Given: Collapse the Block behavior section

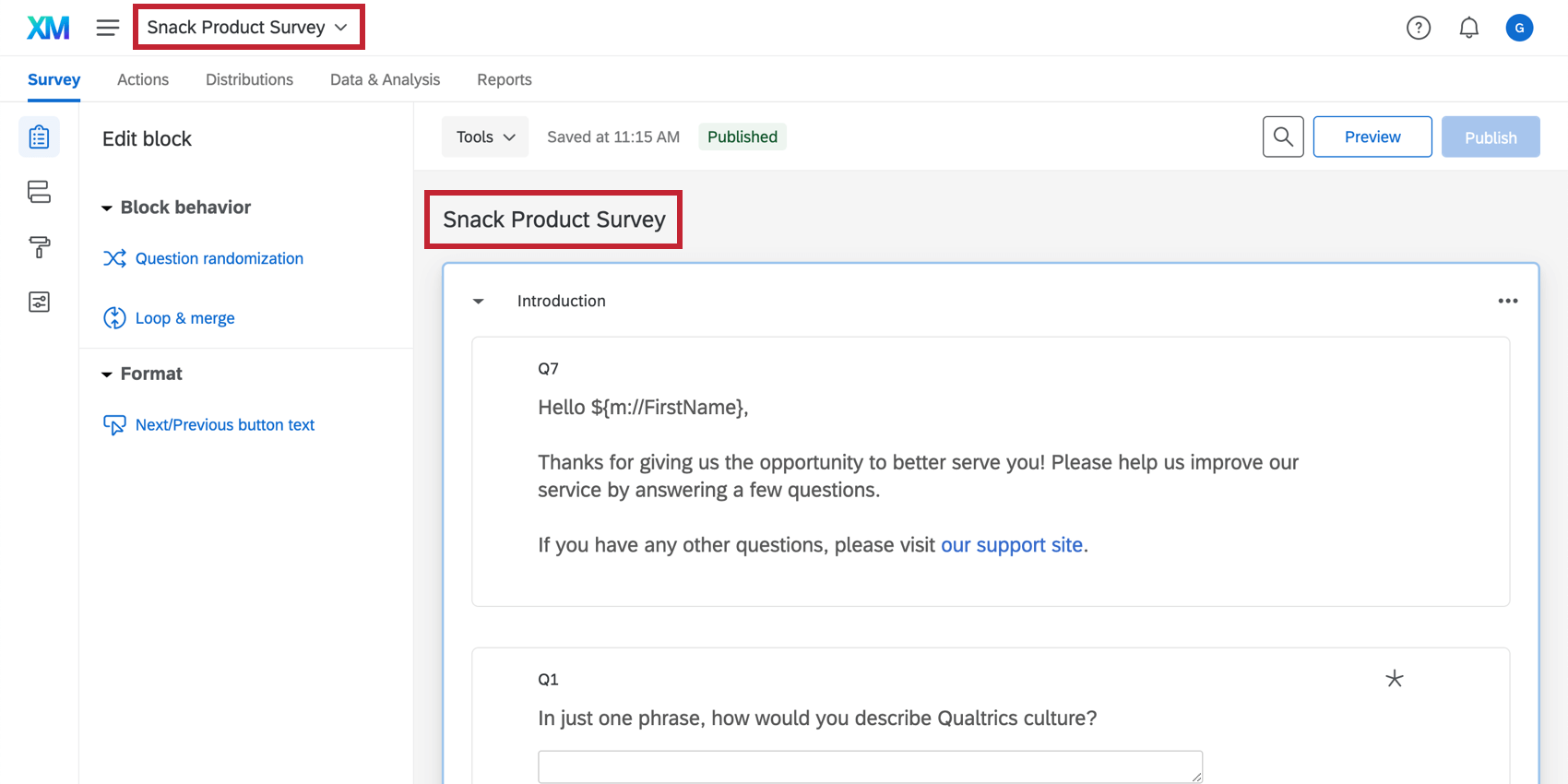Looking at the screenshot, I should click(107, 208).
